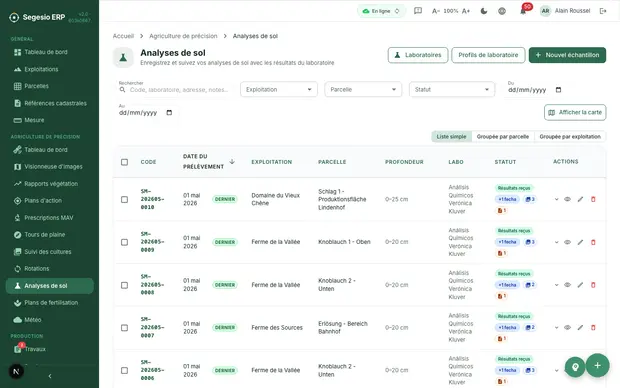Click the floating map pin button
This screenshot has width=620, height=388.
click(x=575, y=367)
